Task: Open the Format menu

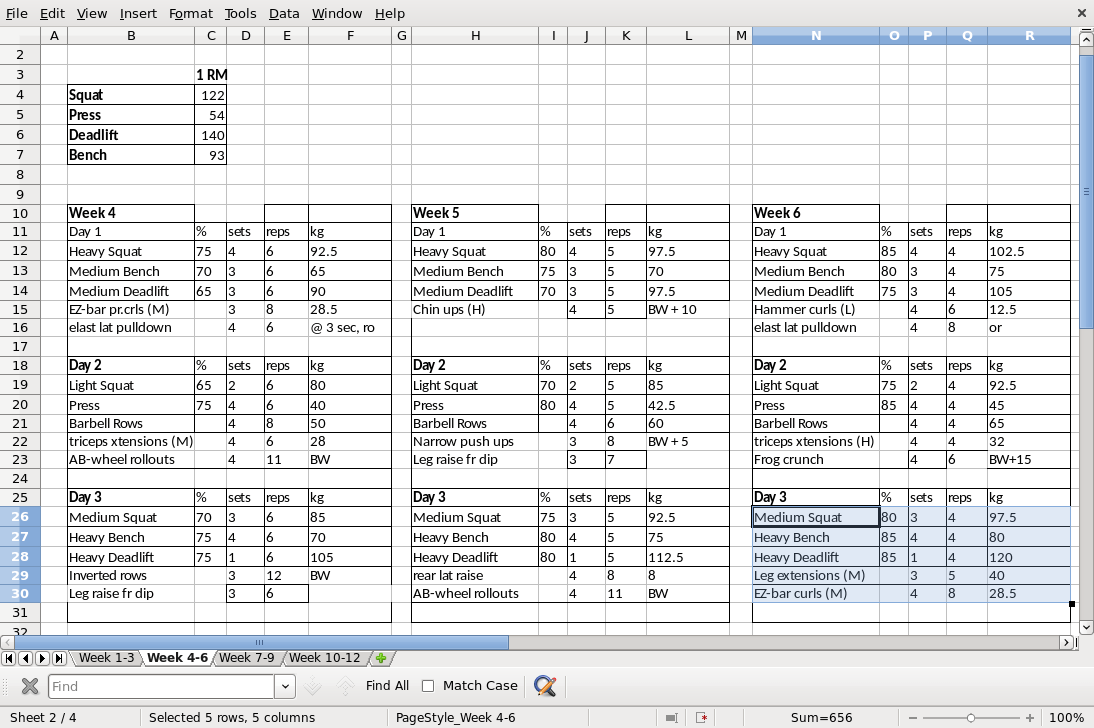Action: point(190,13)
